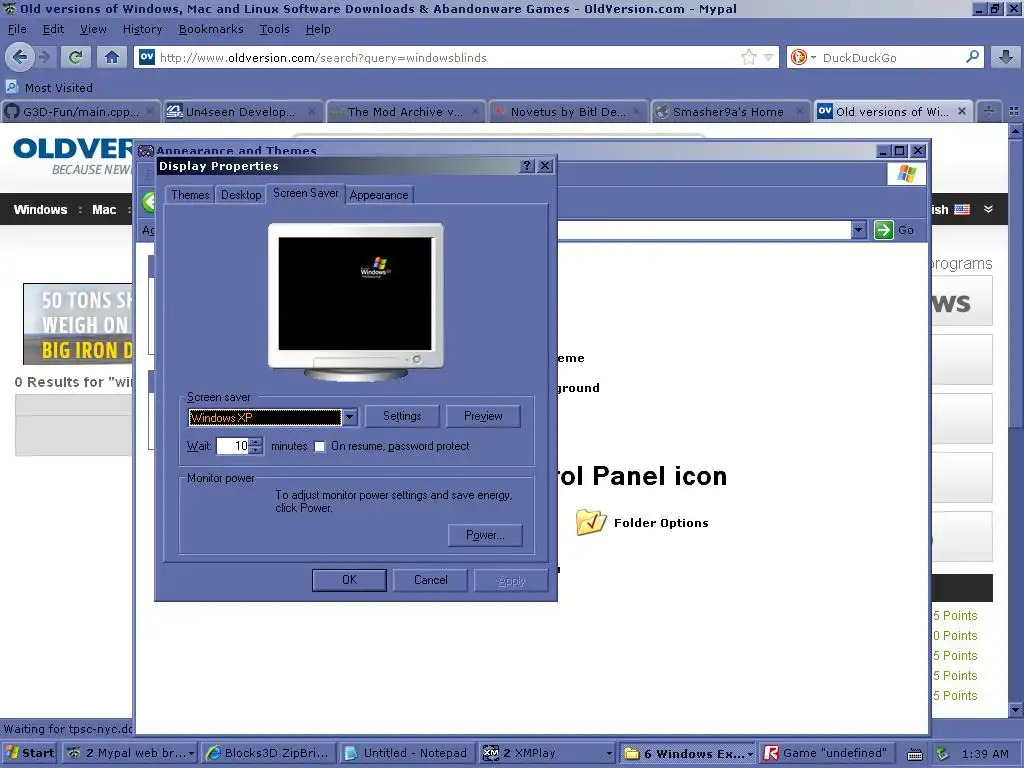Open the Tools menu
The image size is (1024, 768).
(274, 29)
